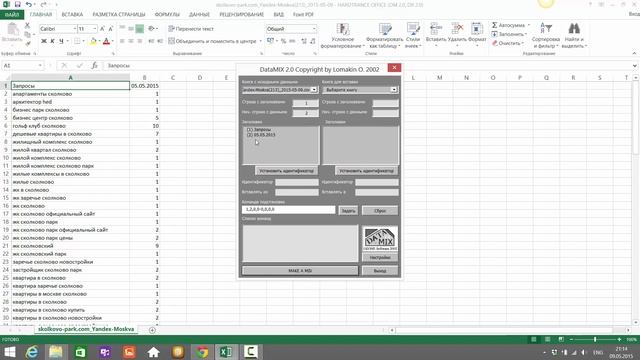
Task: Open Internet Explorer from the taskbar
Action: click(31, 352)
